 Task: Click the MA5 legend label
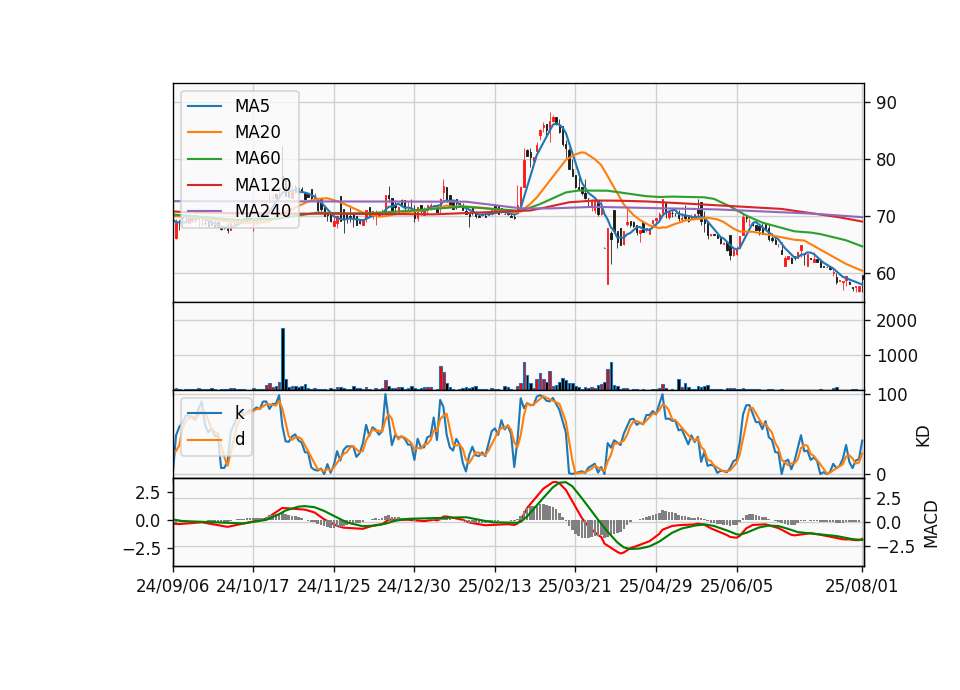[x=252, y=106]
